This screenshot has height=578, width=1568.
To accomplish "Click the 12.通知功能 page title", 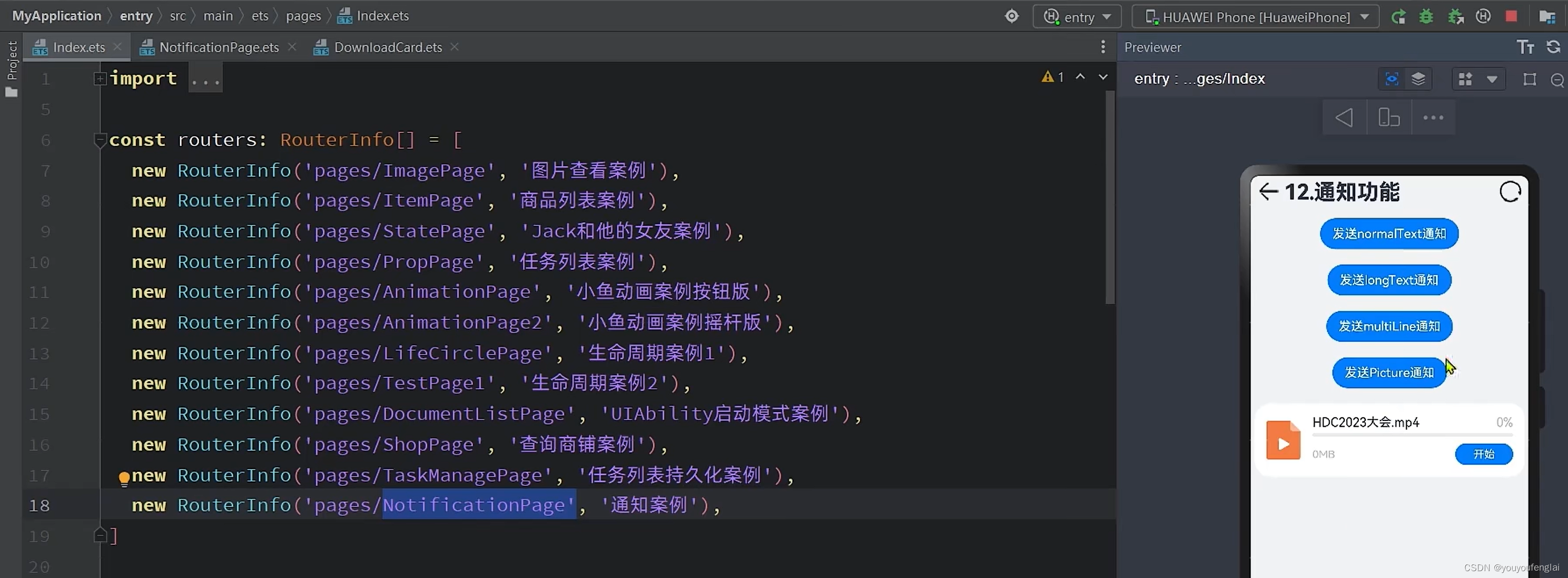I will [1342, 192].
